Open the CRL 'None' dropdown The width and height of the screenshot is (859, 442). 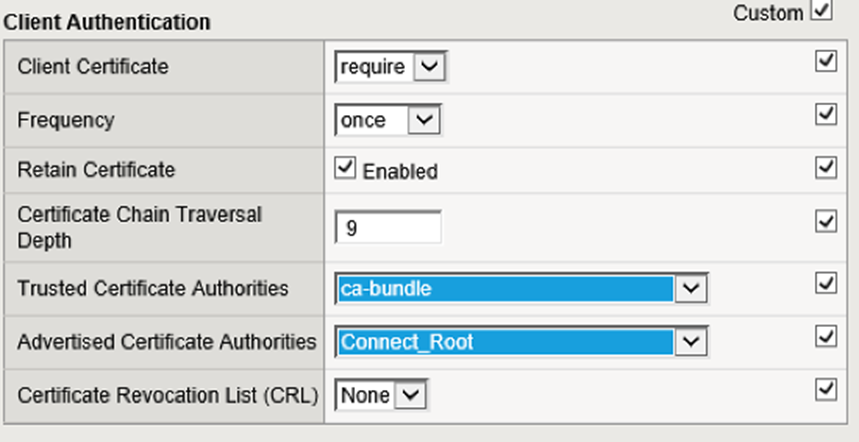pyautogui.click(x=408, y=395)
